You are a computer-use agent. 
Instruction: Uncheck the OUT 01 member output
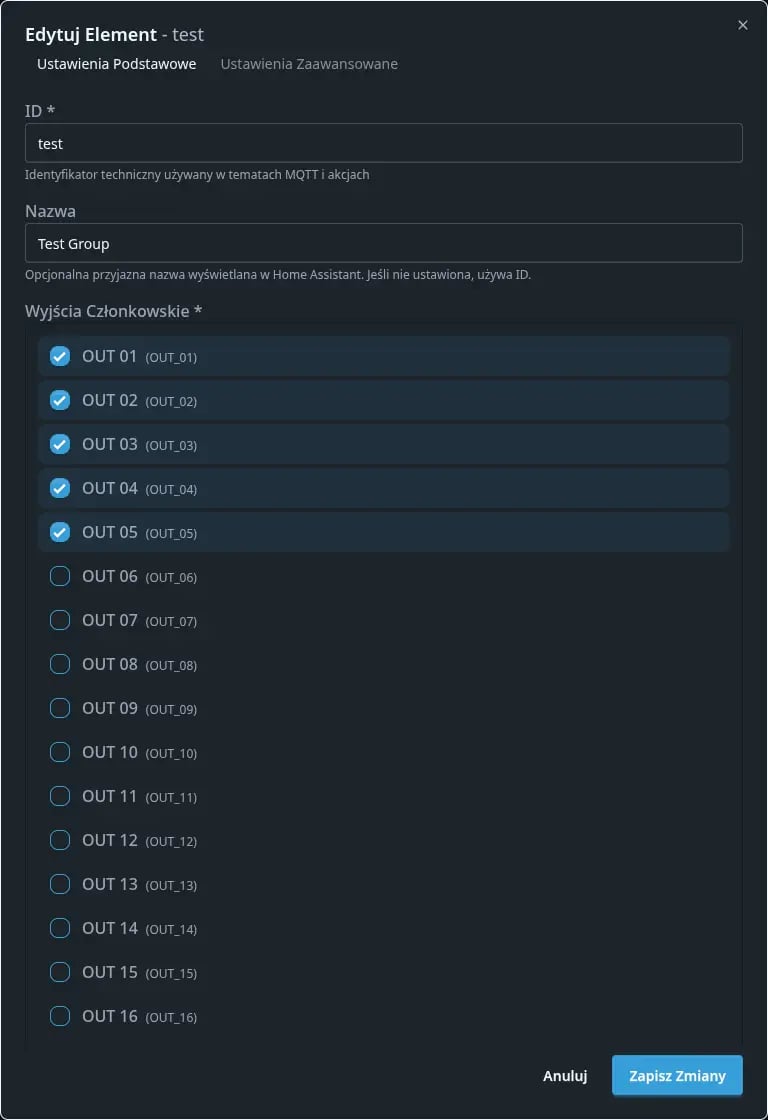pyautogui.click(x=59, y=356)
